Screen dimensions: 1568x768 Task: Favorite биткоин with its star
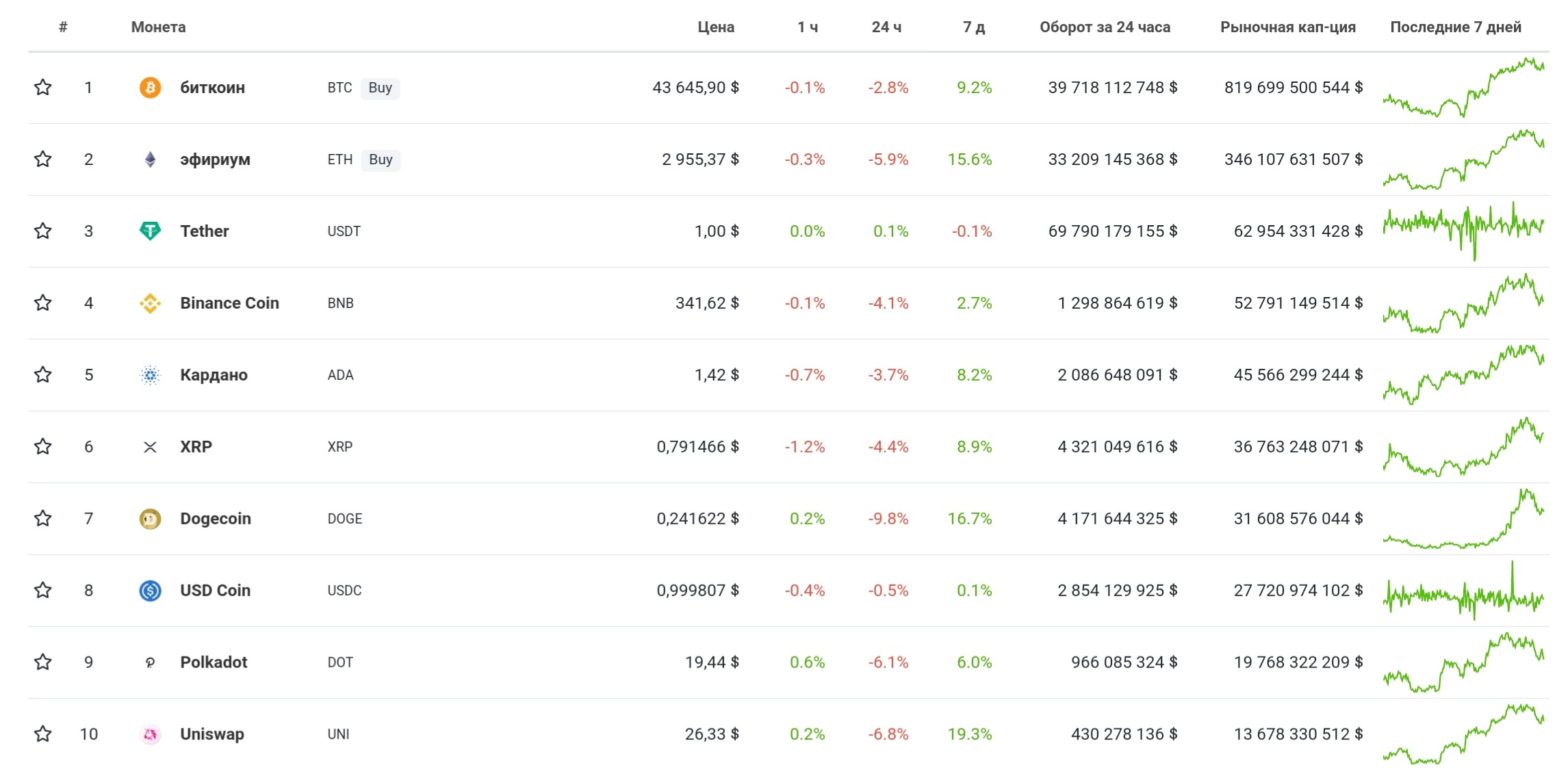(42, 87)
